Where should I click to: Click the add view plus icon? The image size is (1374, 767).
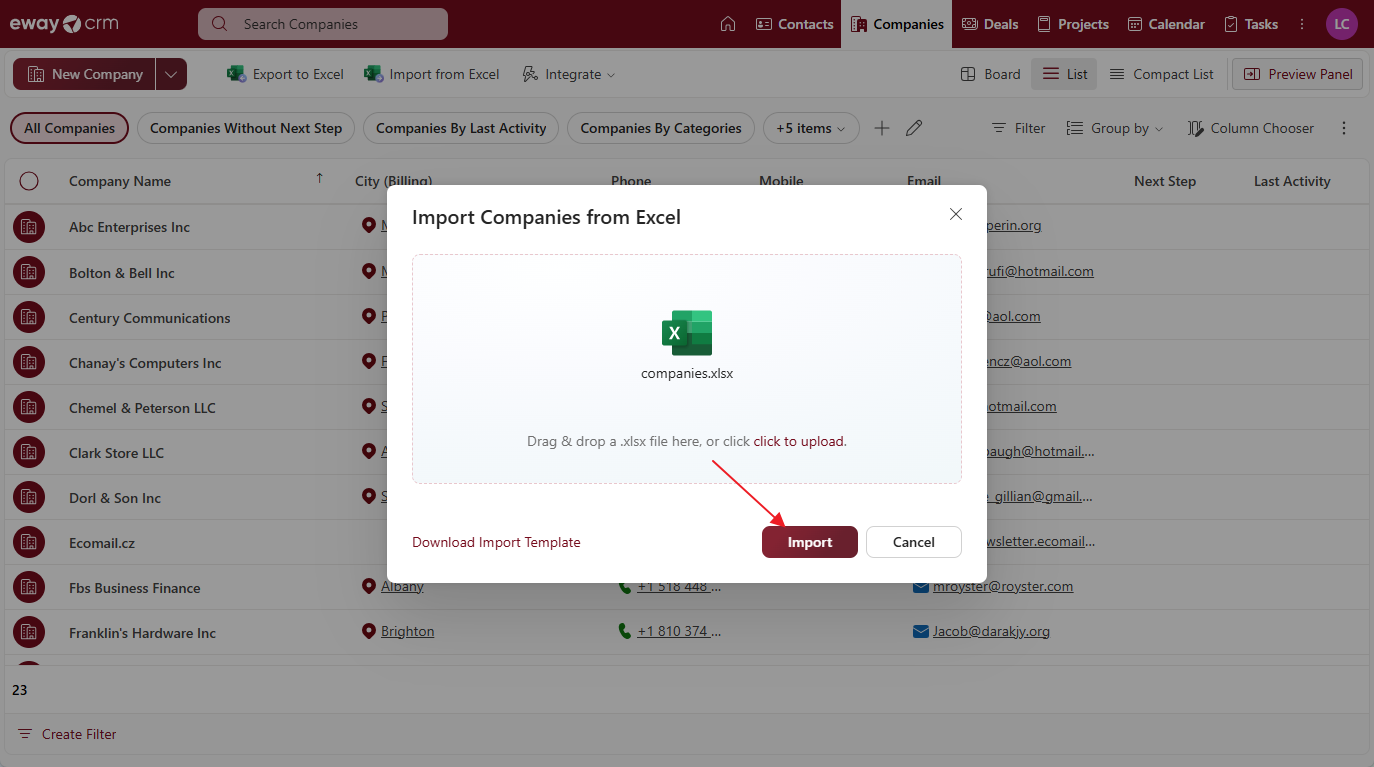[881, 128]
